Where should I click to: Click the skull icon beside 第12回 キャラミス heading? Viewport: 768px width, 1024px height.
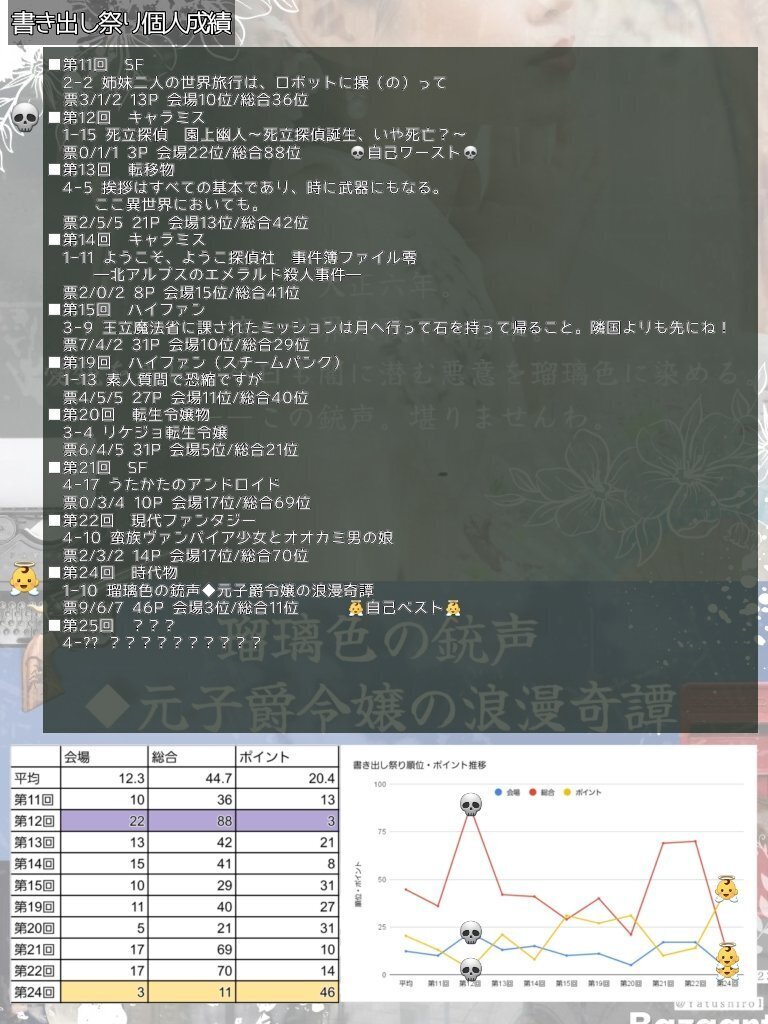point(24,118)
